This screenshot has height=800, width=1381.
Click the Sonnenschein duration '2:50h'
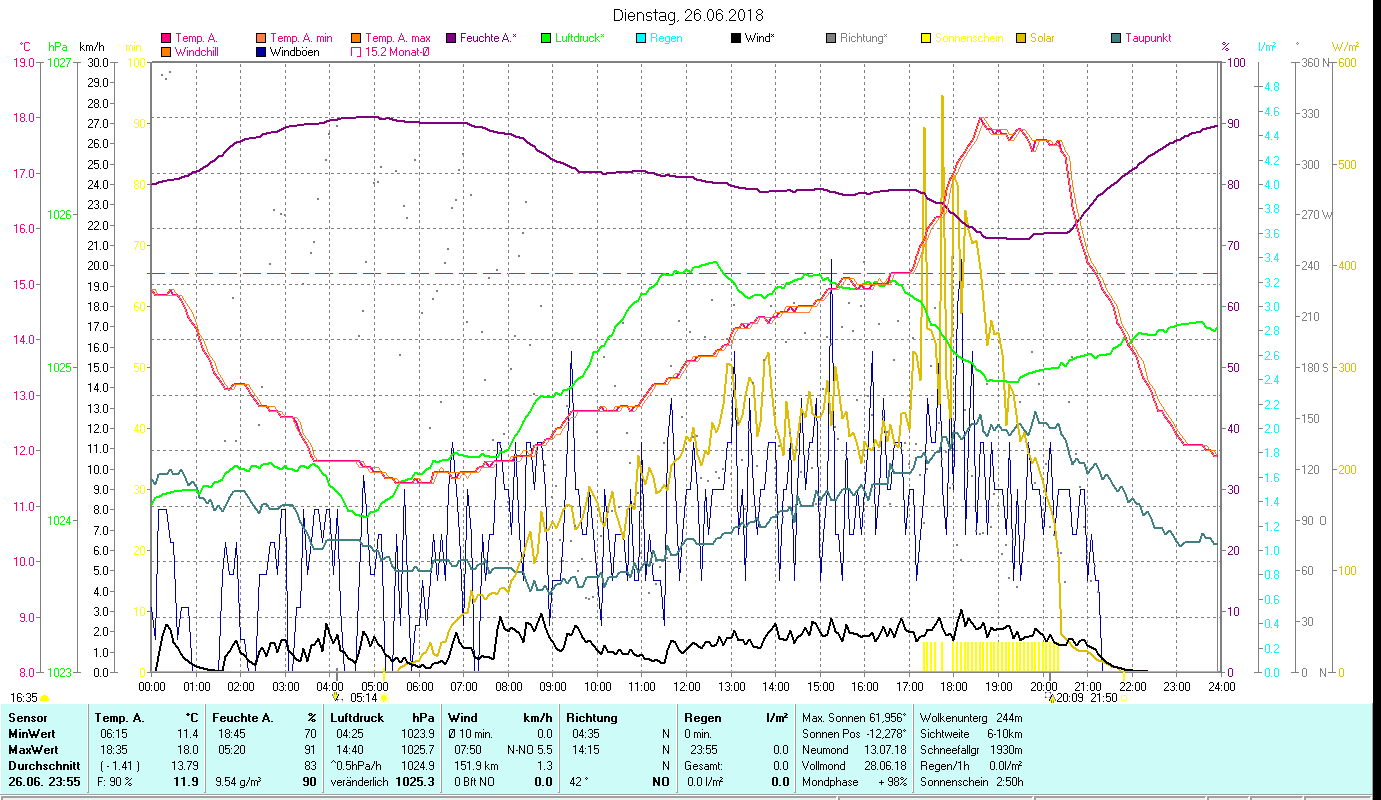pos(1008,782)
